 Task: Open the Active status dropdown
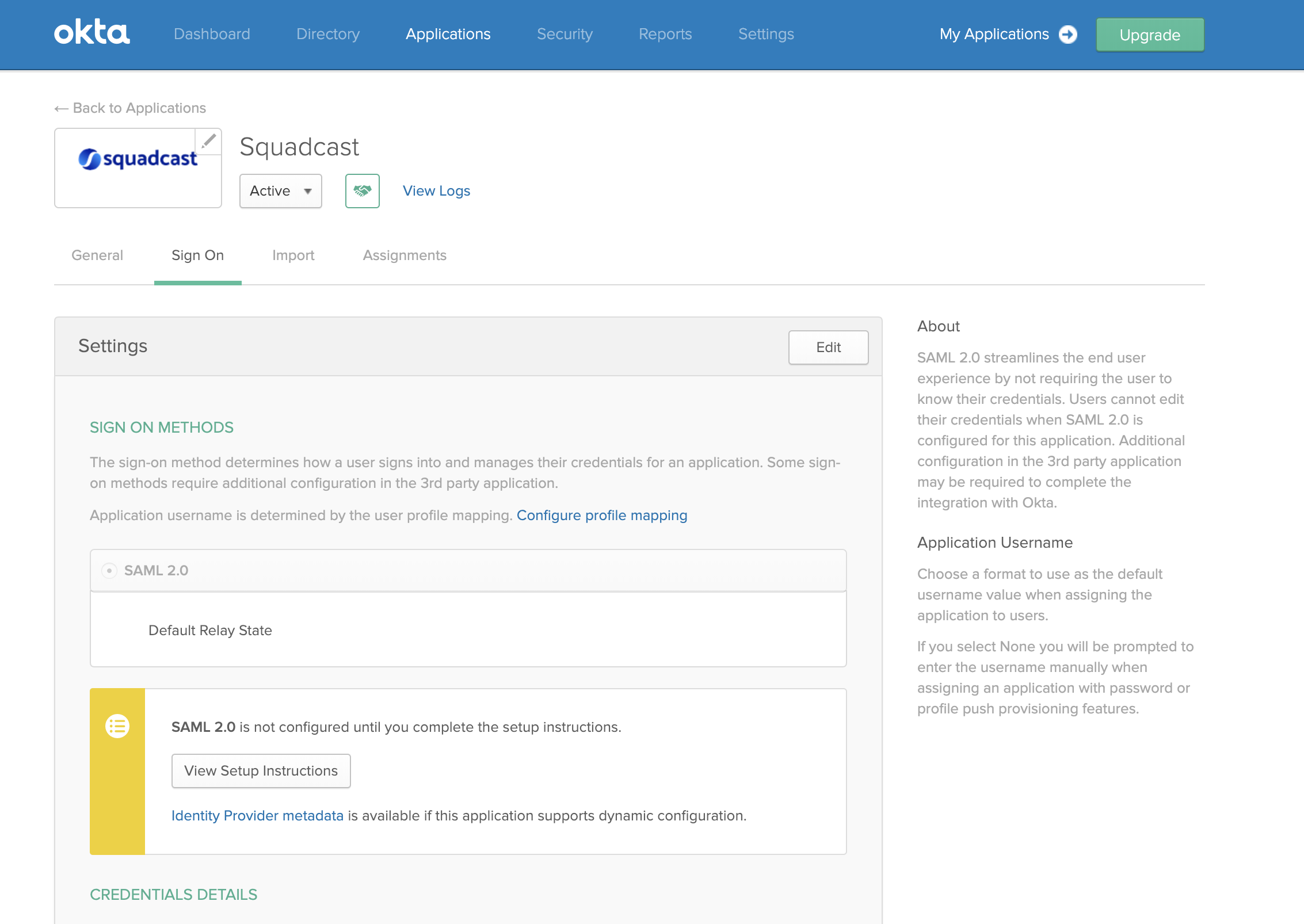[x=280, y=191]
